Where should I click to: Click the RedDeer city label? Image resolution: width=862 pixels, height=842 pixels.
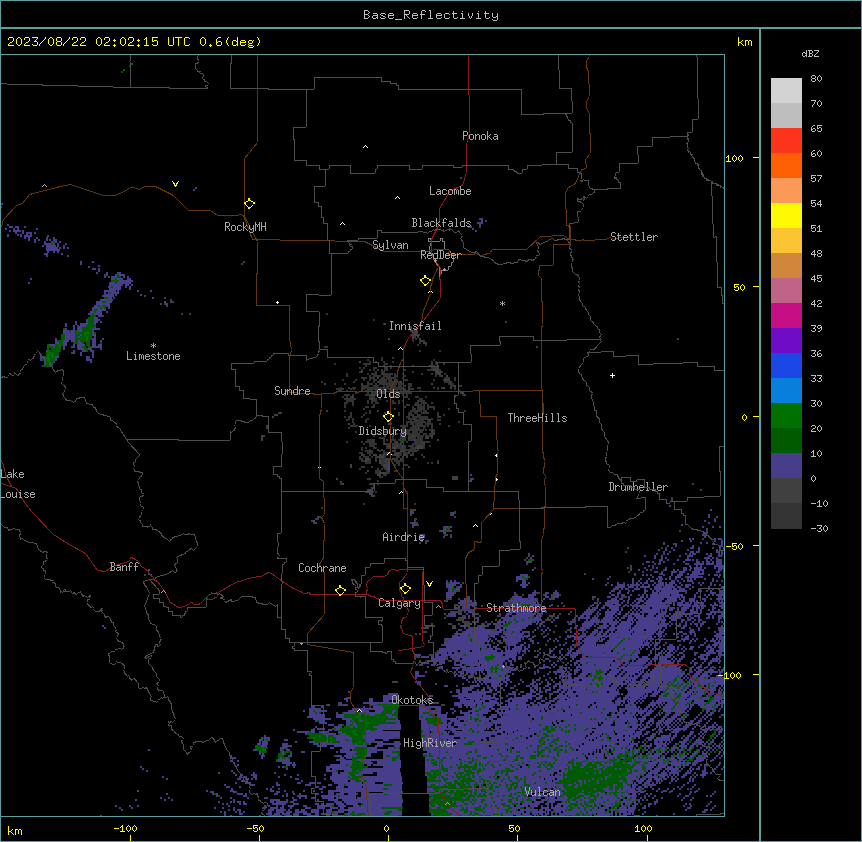[x=440, y=255]
